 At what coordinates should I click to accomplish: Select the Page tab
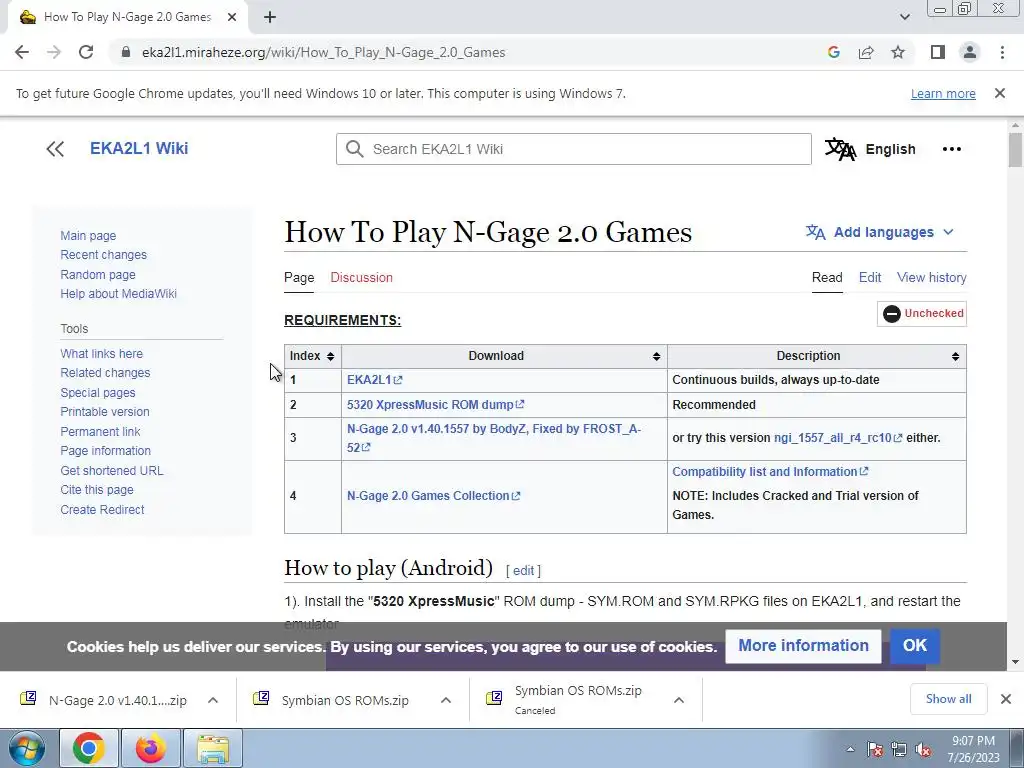[299, 278]
